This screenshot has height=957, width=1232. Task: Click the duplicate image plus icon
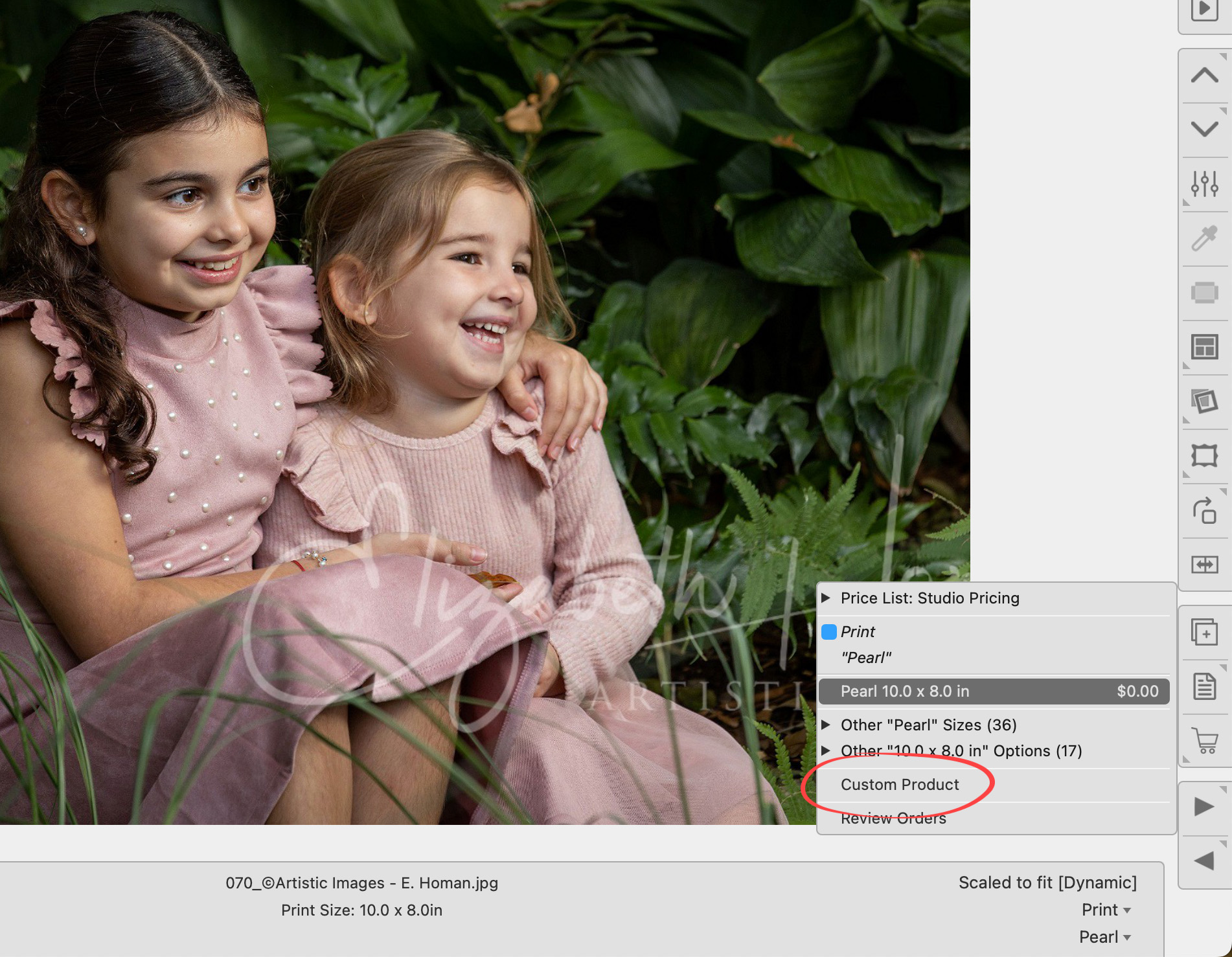pyautogui.click(x=1204, y=632)
